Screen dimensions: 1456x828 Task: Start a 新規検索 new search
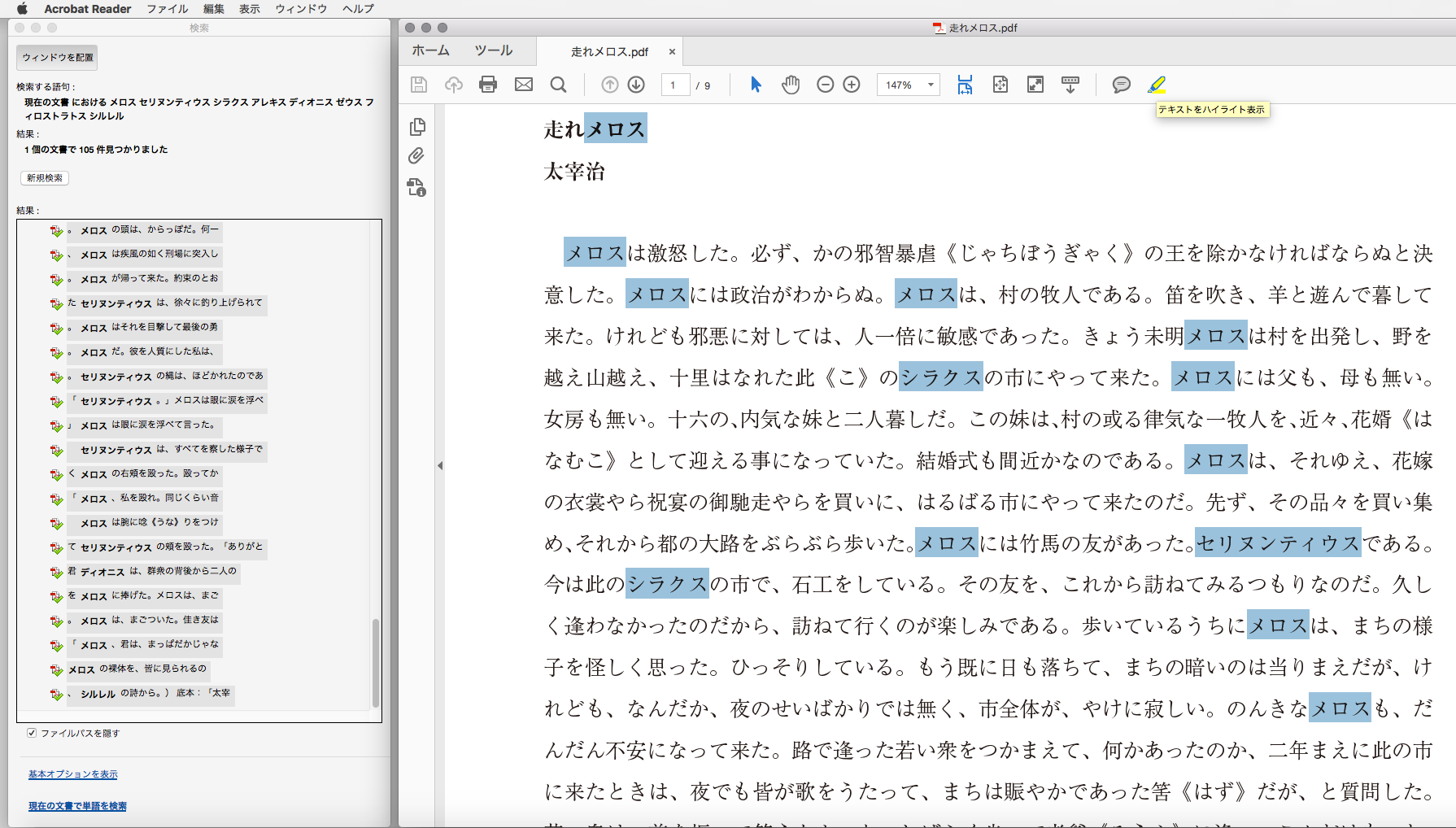pyautogui.click(x=45, y=178)
